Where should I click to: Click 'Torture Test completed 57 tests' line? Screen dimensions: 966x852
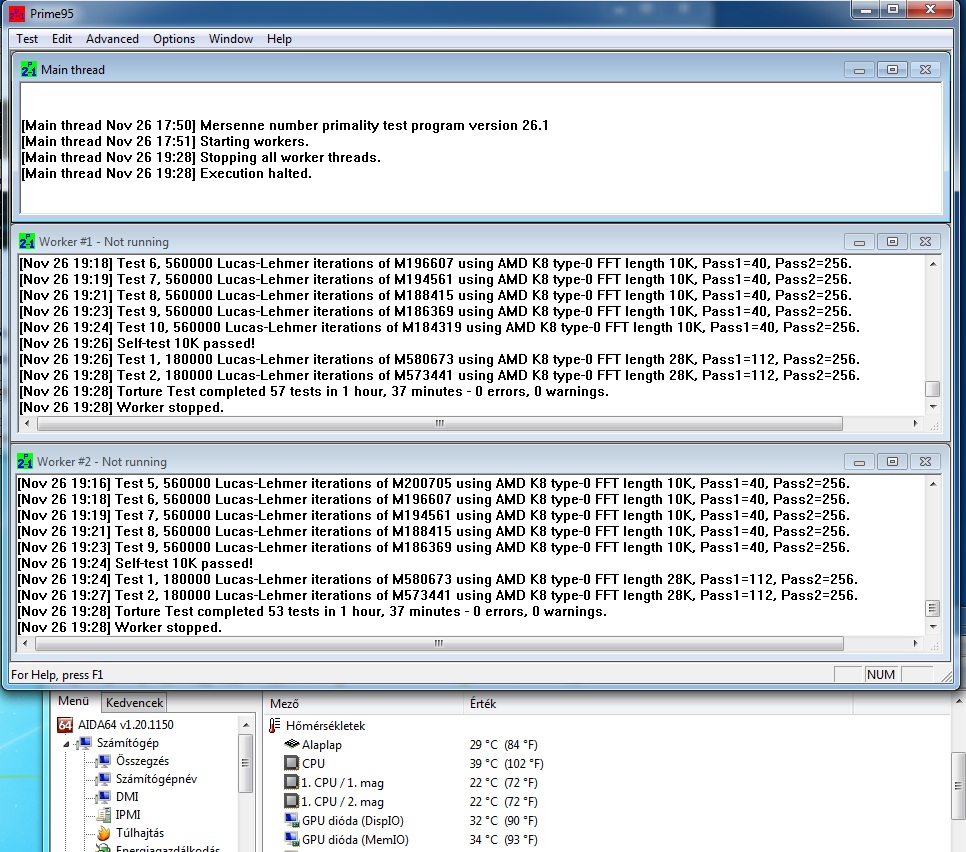314,391
